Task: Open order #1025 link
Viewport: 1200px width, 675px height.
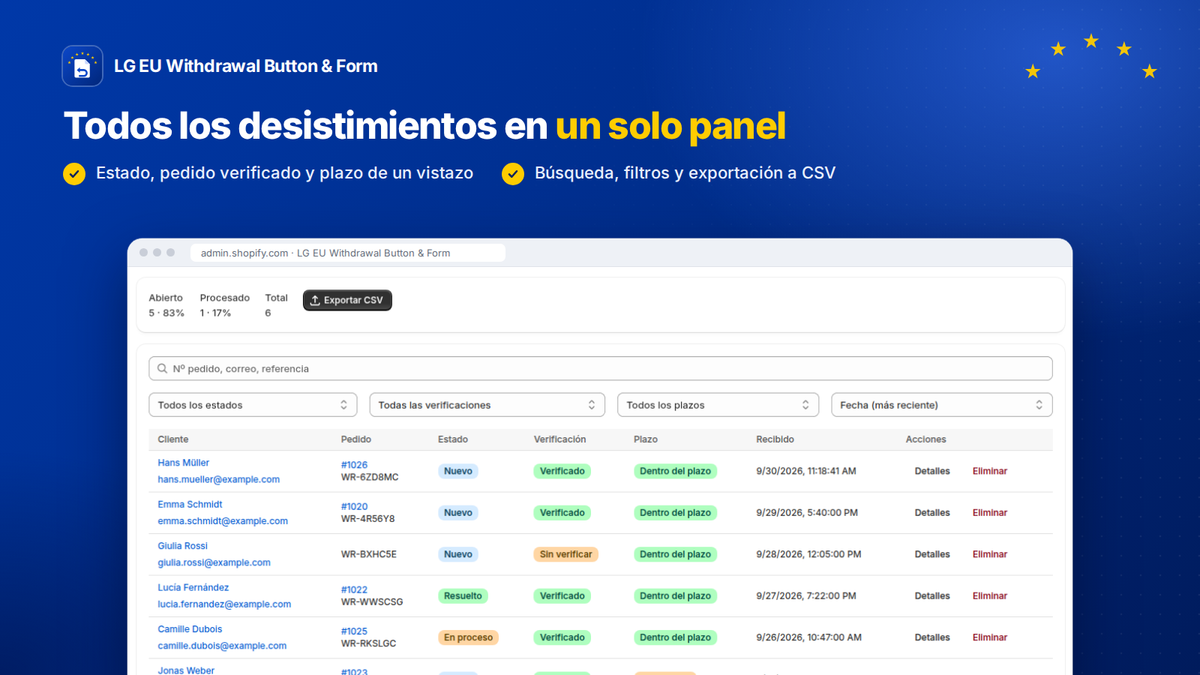Action: click(x=354, y=632)
